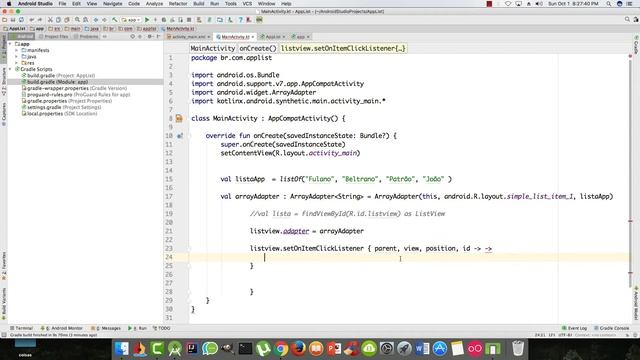Collapse the app module tree node

tap(10, 44)
